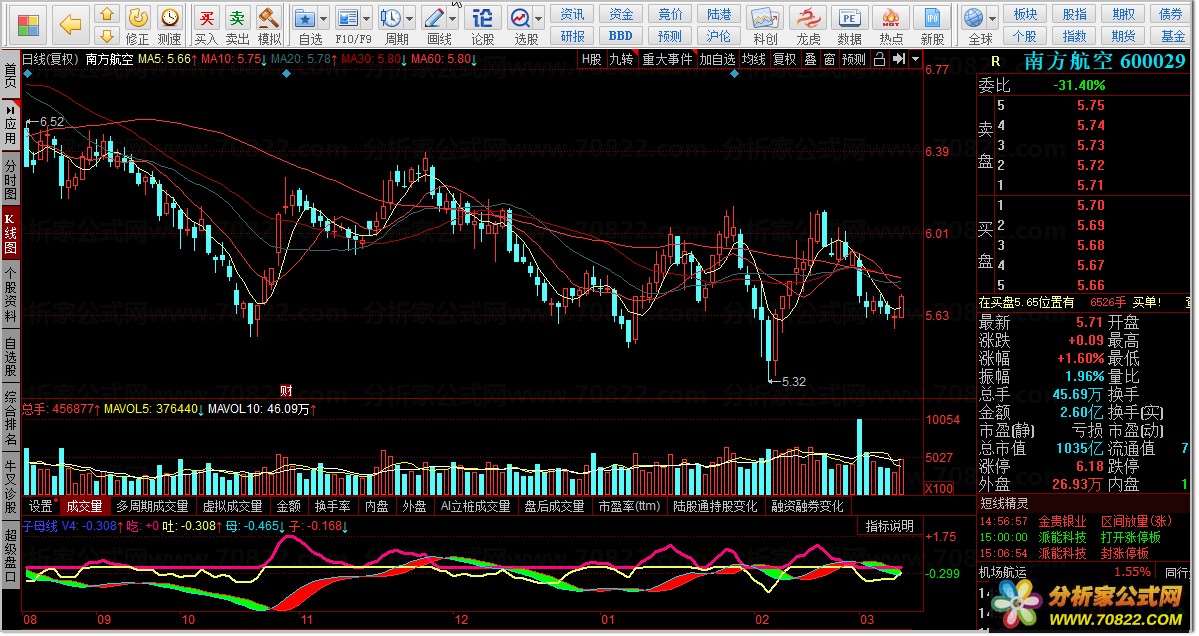Expand the 自选 dropdown arrow
The height and width of the screenshot is (636, 1199).
(324, 18)
